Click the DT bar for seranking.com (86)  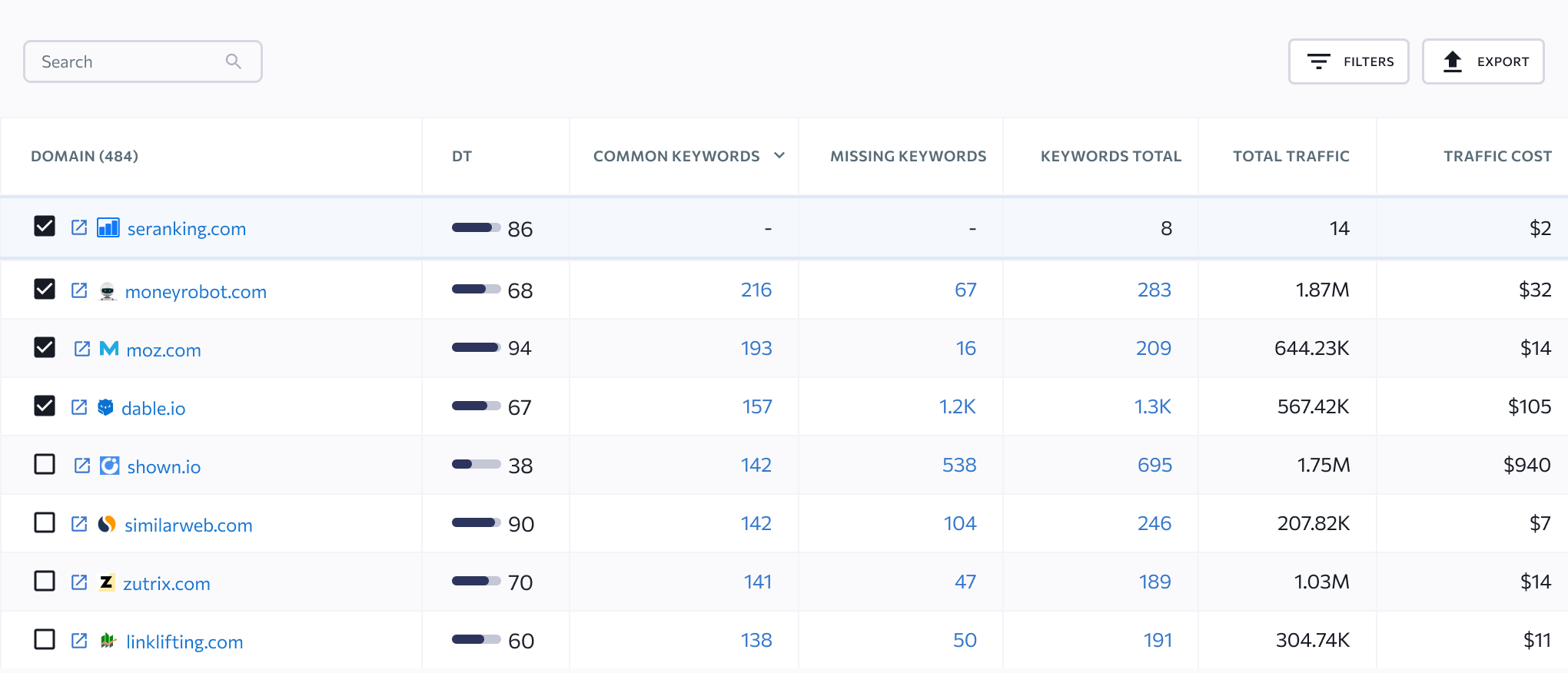[477, 227]
